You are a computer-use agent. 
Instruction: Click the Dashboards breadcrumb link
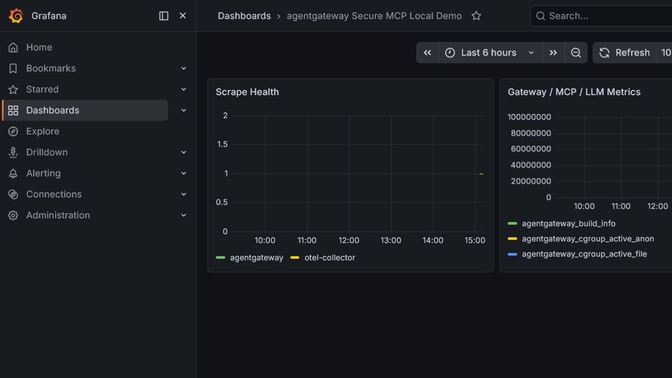[244, 16]
